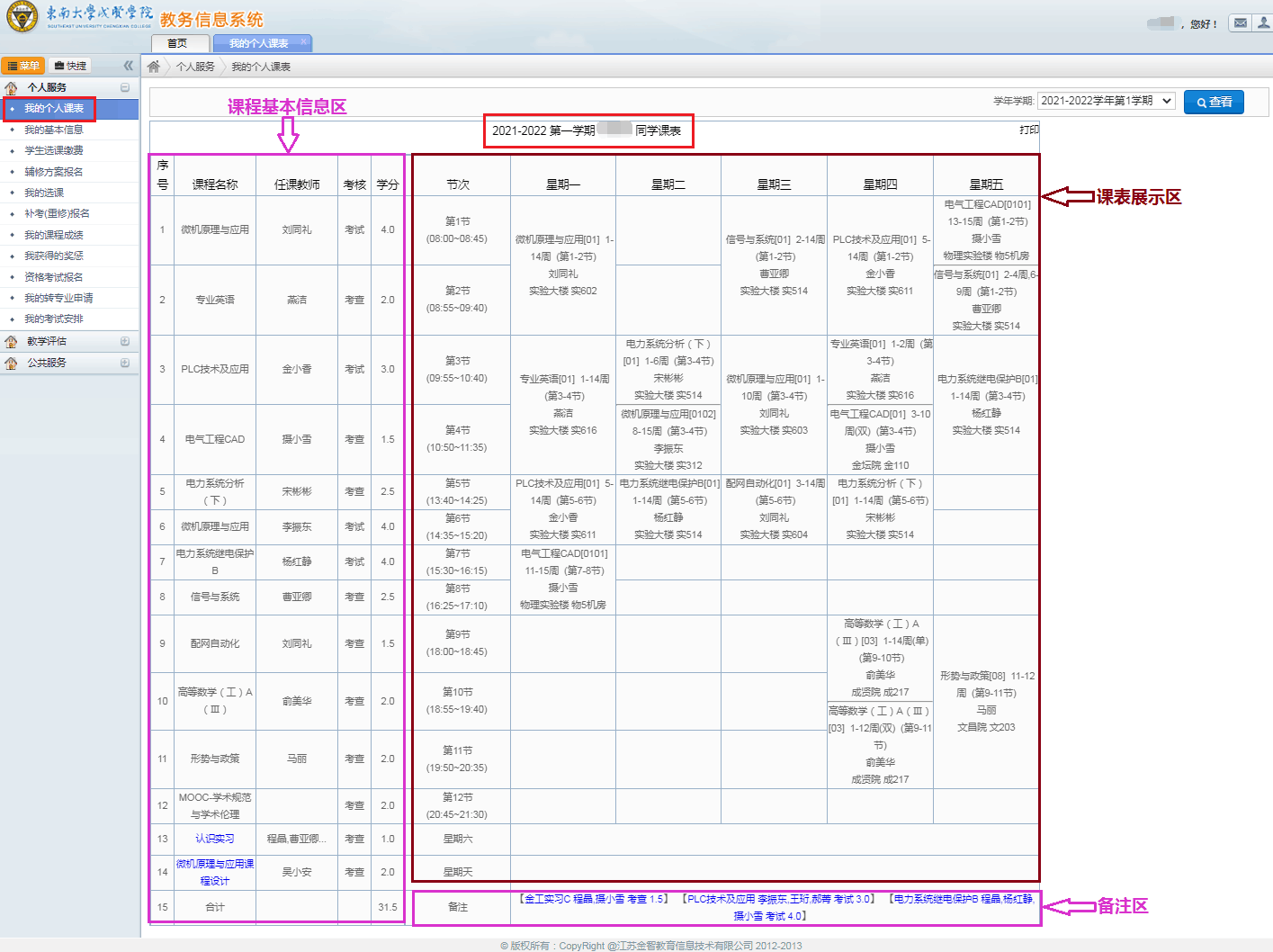Click the 星期六 row label
This screenshot has height=952, width=1273.
click(x=457, y=839)
